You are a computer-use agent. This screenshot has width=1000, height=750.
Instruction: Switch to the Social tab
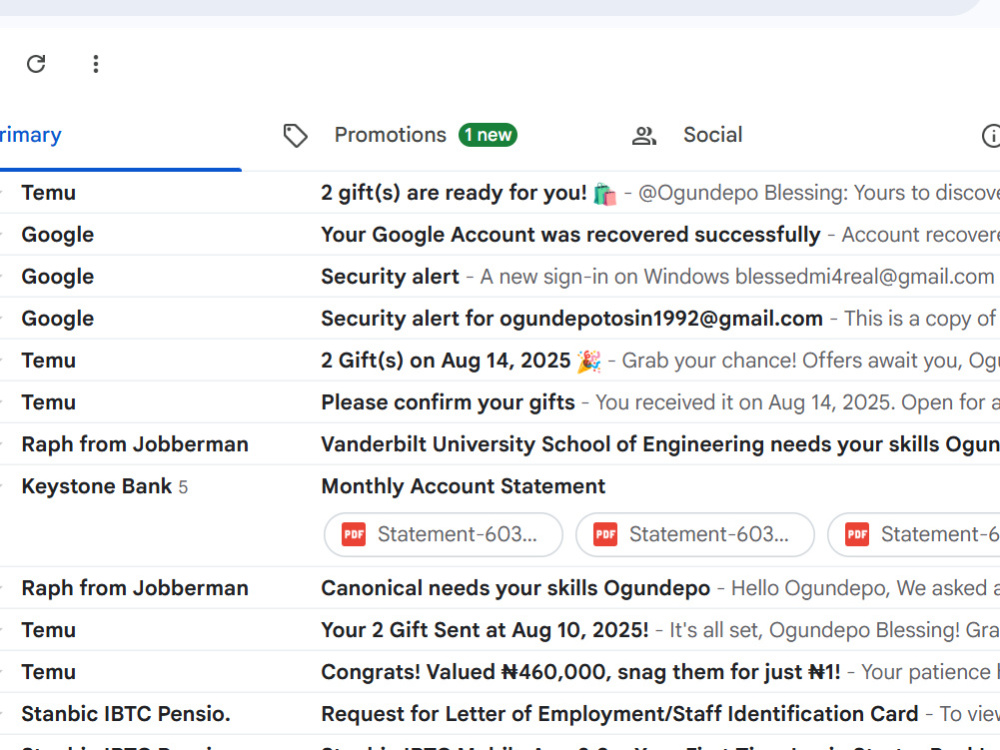[712, 135]
